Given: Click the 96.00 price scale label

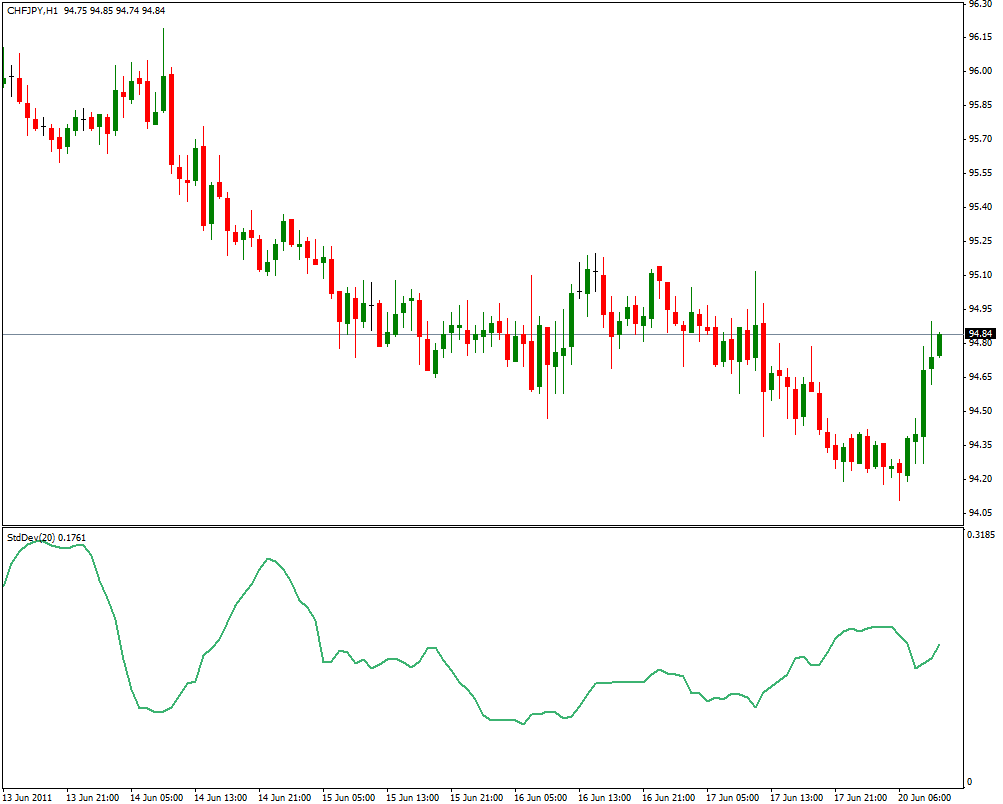Looking at the screenshot, I should coord(980,71).
